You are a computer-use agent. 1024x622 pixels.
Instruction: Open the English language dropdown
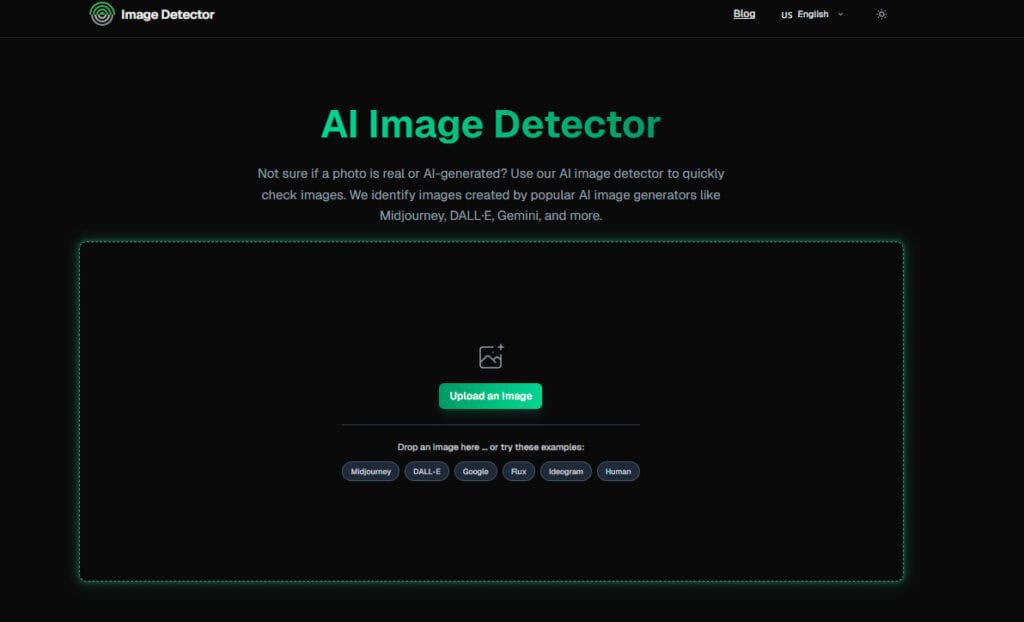pyautogui.click(x=813, y=15)
